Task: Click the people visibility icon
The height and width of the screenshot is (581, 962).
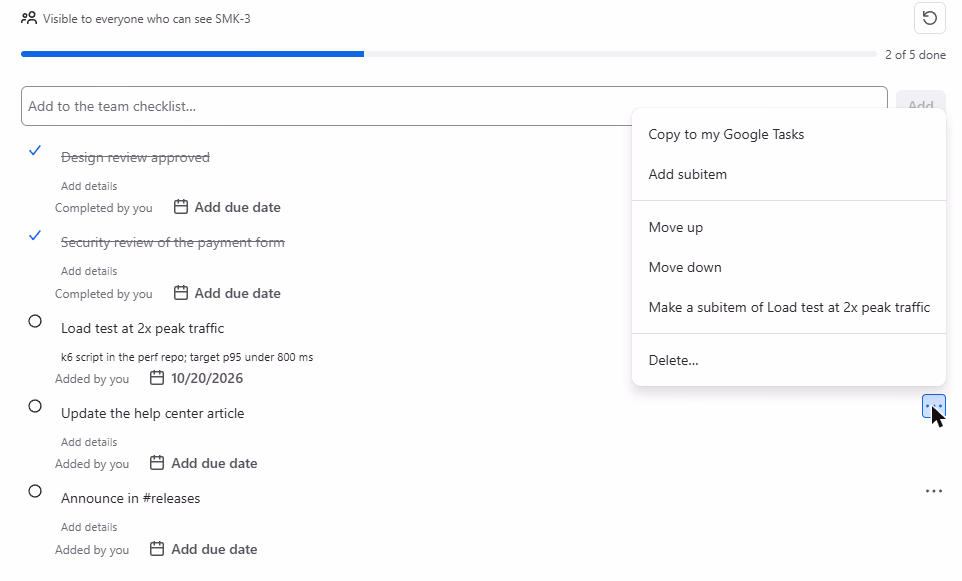Action: [29, 18]
